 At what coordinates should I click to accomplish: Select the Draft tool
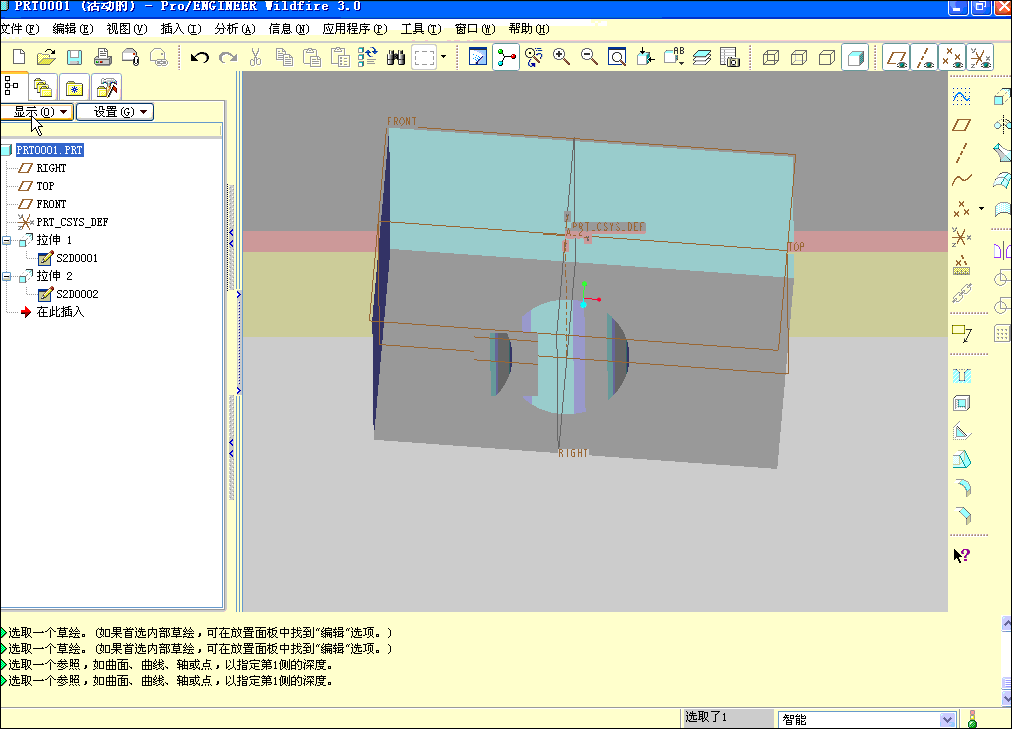pyautogui.click(x=961, y=459)
